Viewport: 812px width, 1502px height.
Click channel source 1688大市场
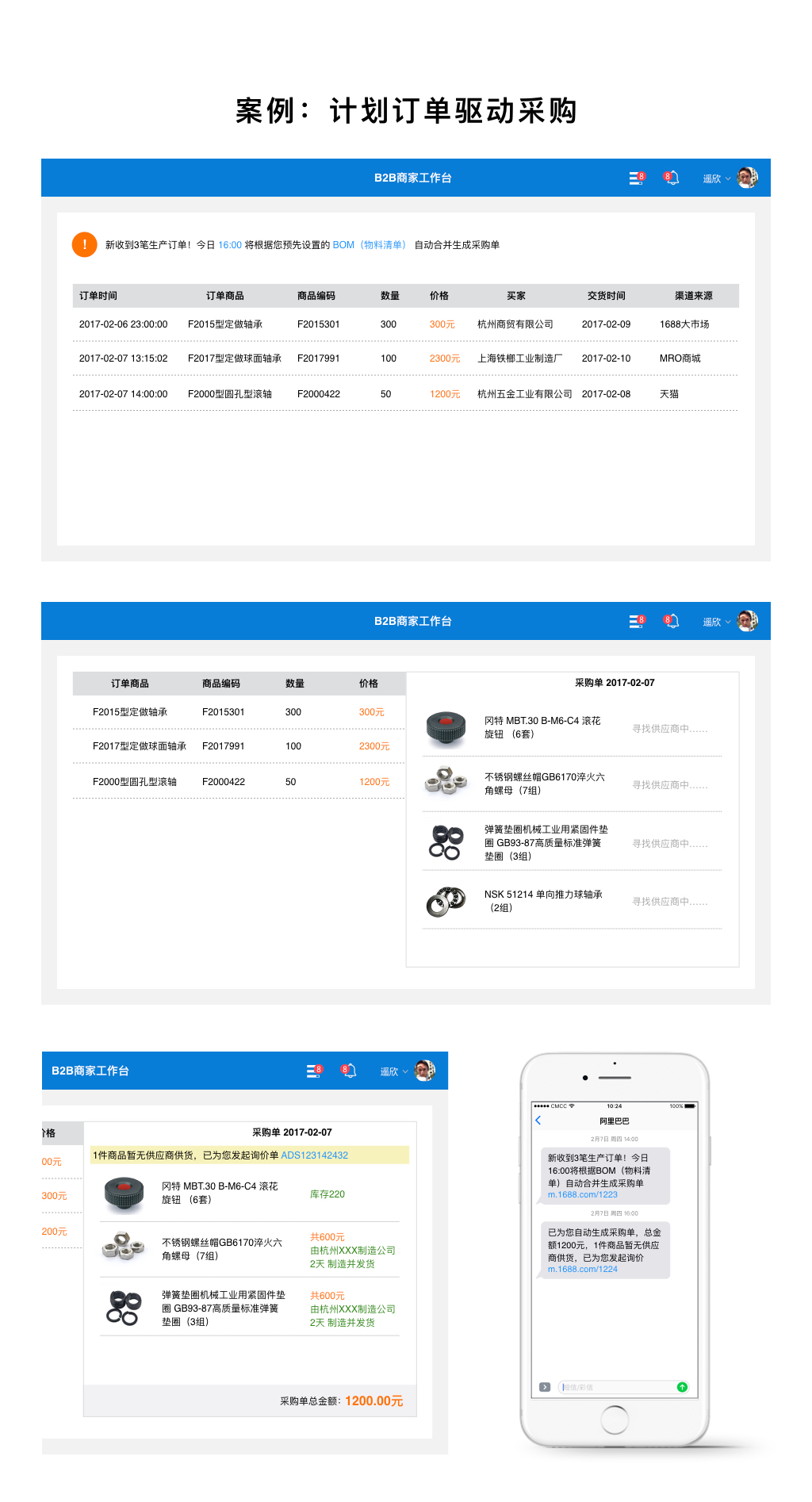click(x=684, y=324)
